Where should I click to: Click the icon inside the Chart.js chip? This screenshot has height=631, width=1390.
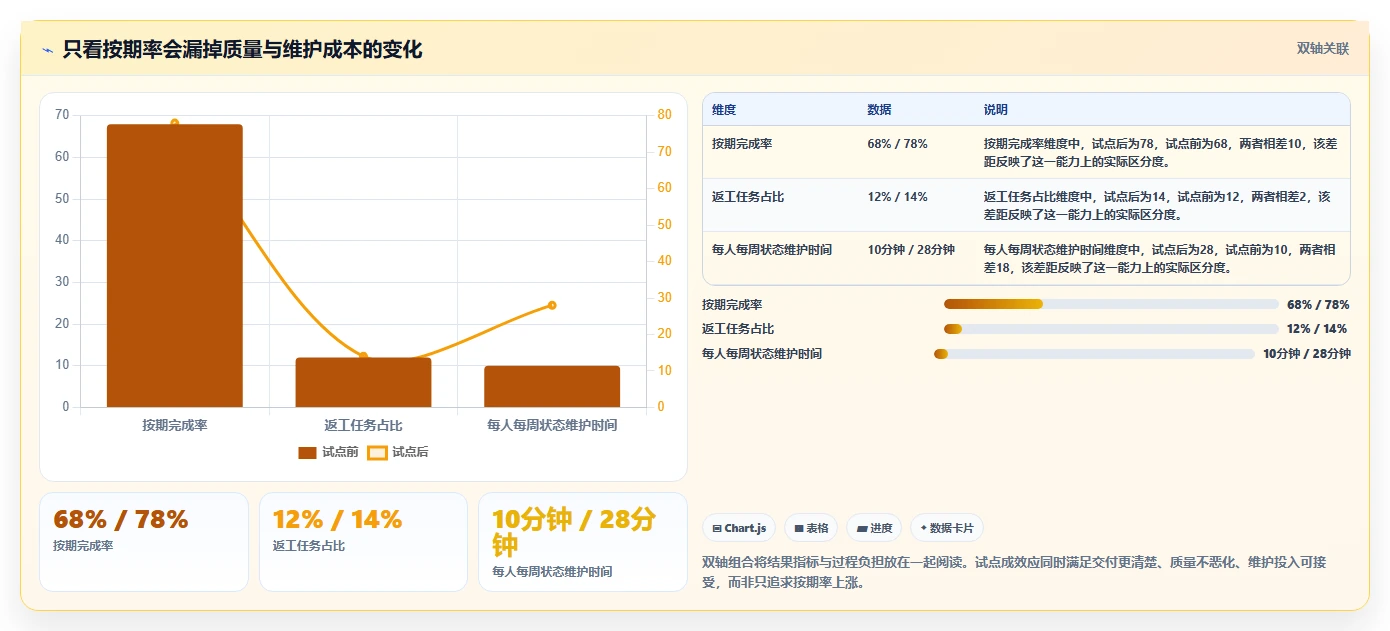(717, 528)
